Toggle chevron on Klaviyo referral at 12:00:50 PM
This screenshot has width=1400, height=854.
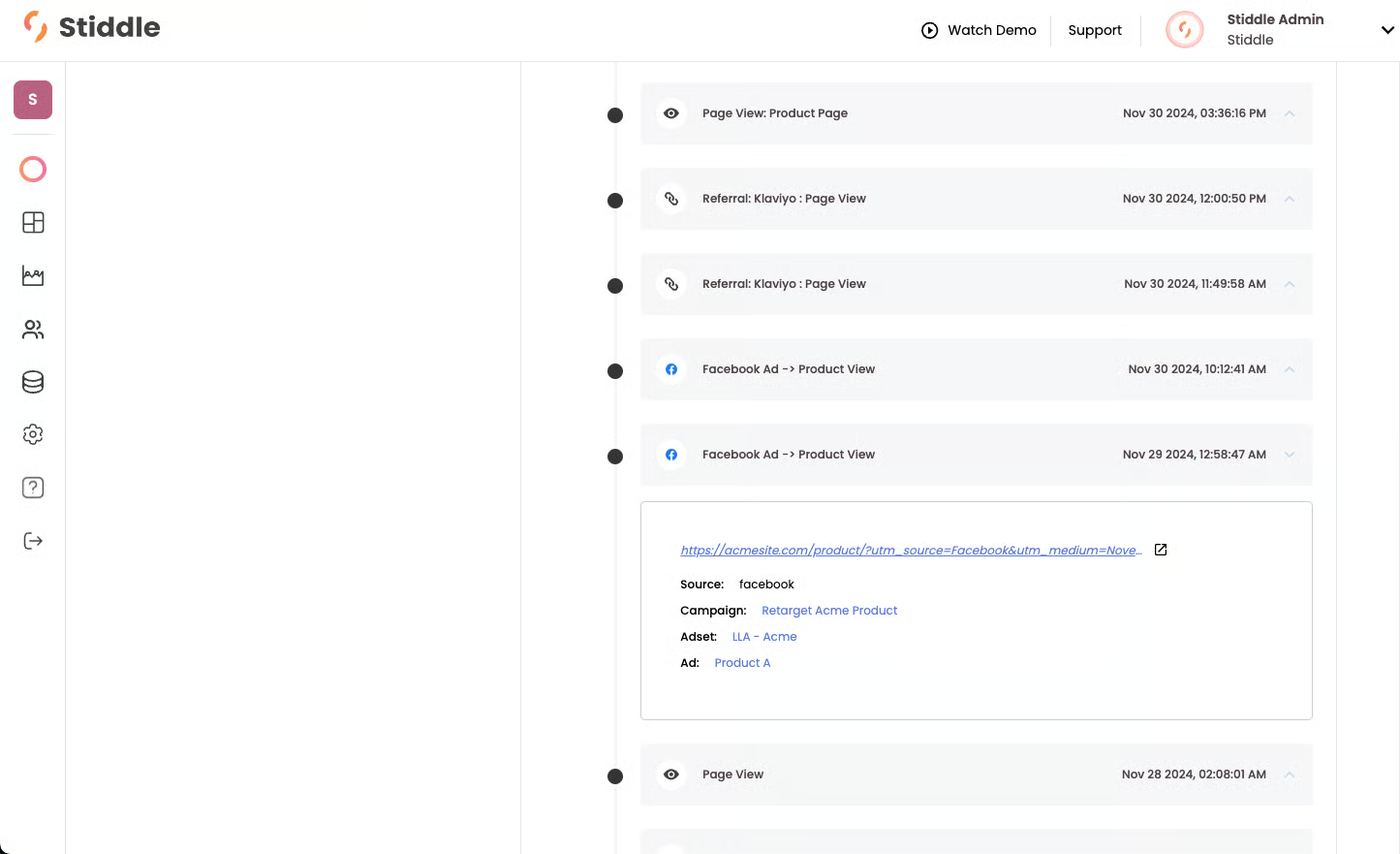(x=1289, y=199)
